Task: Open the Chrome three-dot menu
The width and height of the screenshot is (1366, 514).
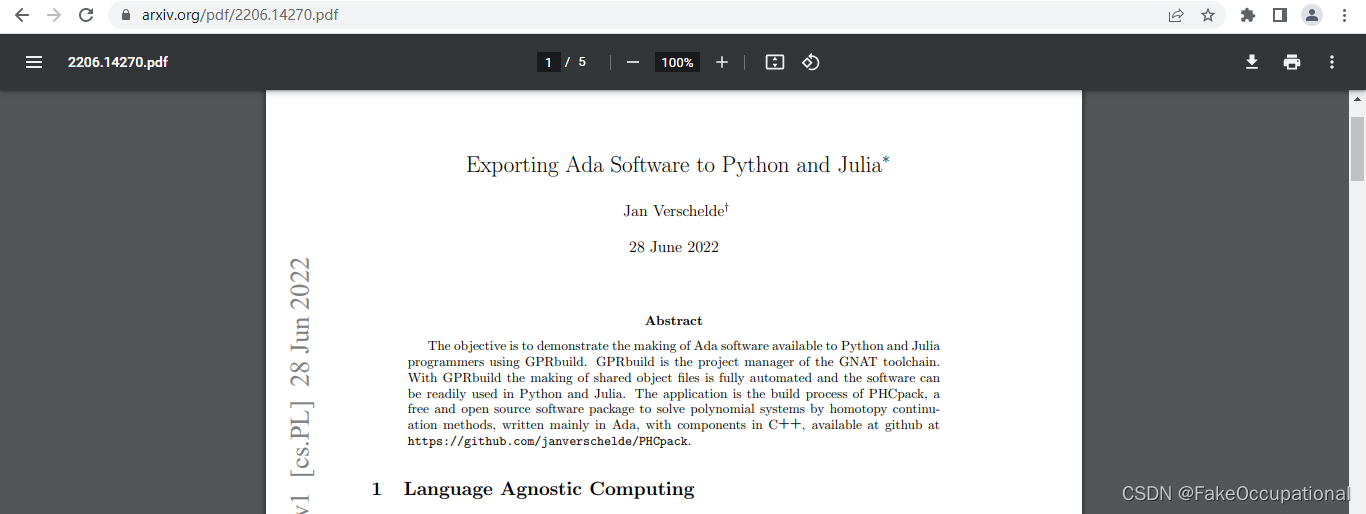Action: 1343,15
